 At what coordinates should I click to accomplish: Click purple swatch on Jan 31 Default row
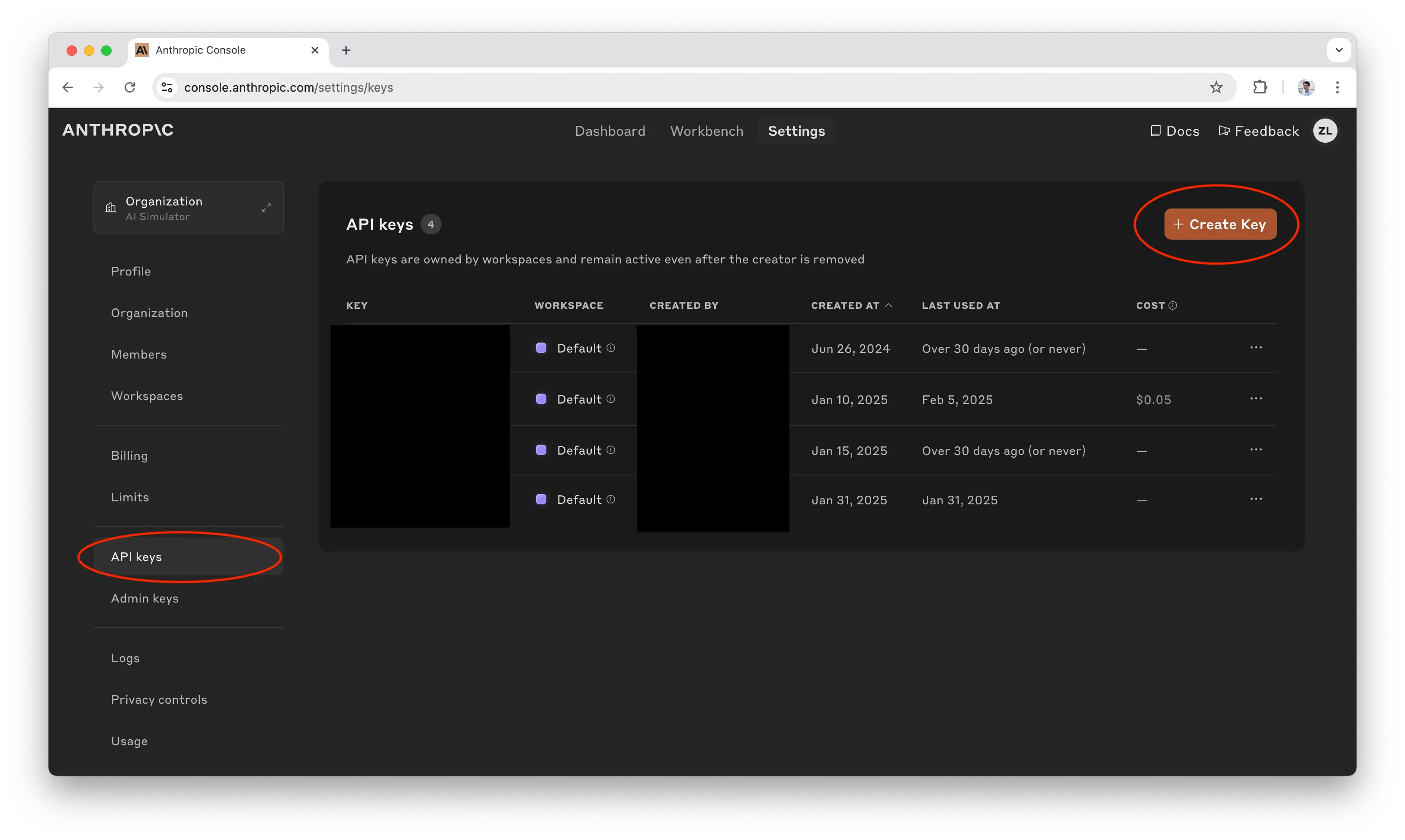(x=541, y=499)
